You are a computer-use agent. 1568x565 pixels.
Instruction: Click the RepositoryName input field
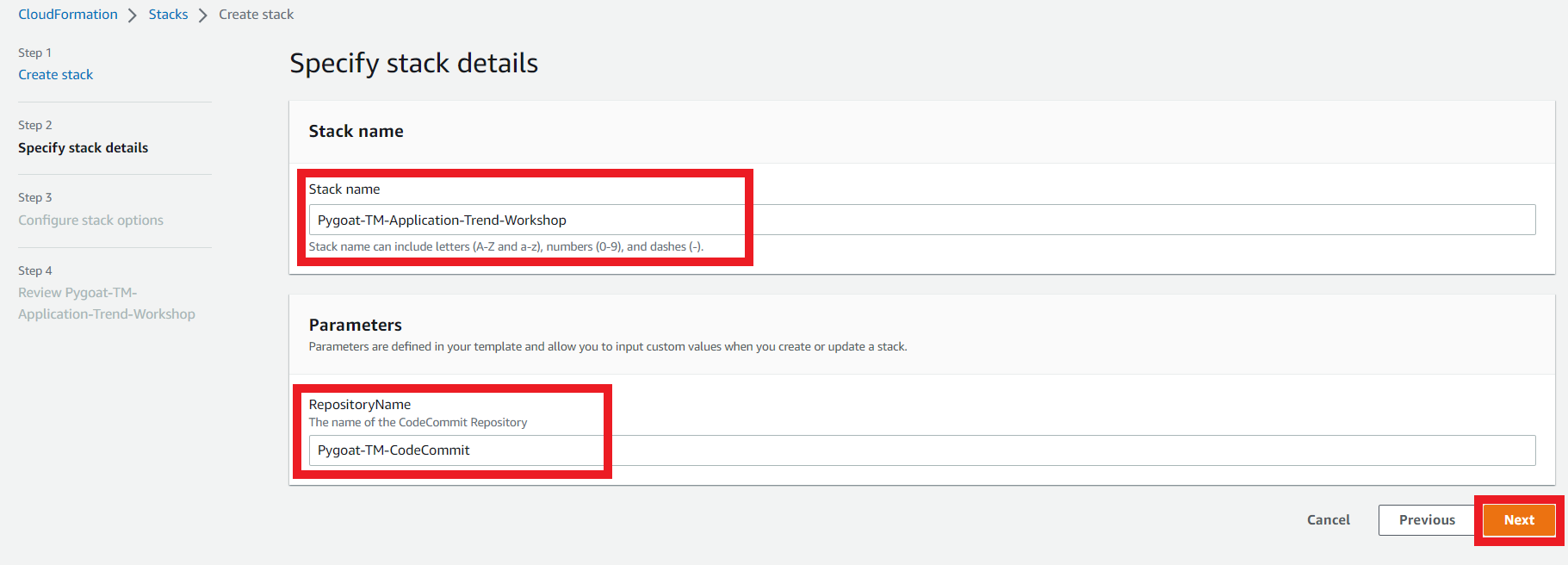pyautogui.click(x=922, y=450)
